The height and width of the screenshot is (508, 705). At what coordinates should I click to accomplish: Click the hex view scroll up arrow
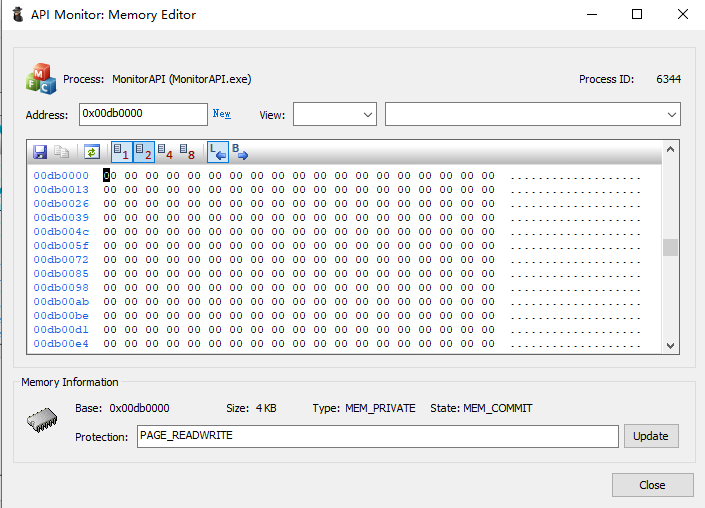pyautogui.click(x=670, y=149)
